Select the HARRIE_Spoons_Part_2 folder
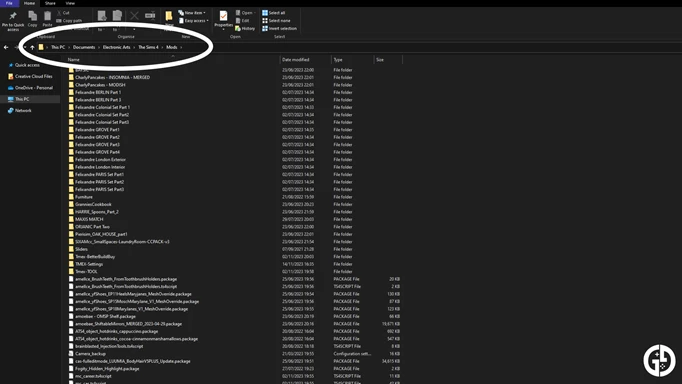This screenshot has height=384, width=682. point(97,212)
